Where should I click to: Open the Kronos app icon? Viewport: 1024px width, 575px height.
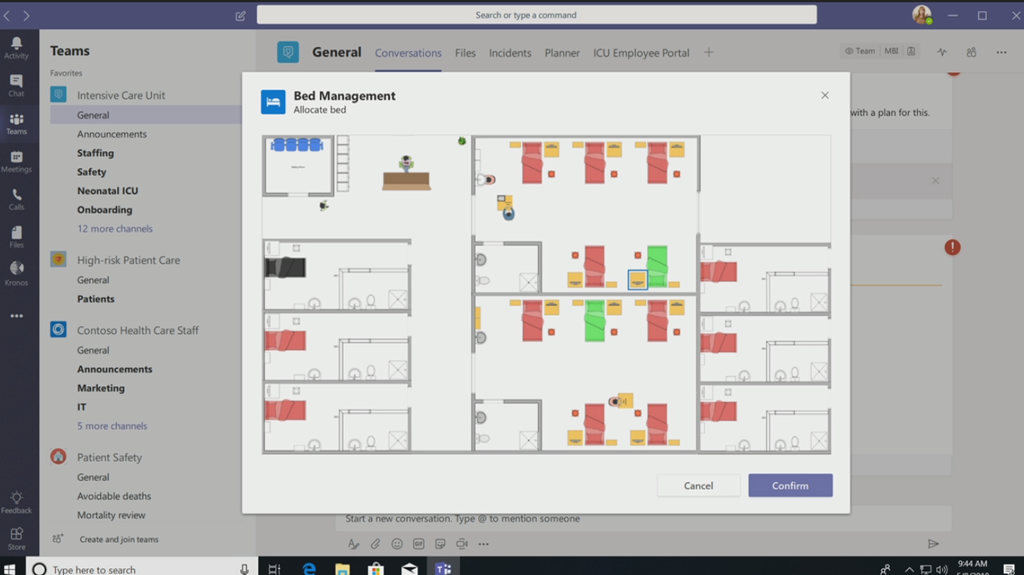(16, 274)
